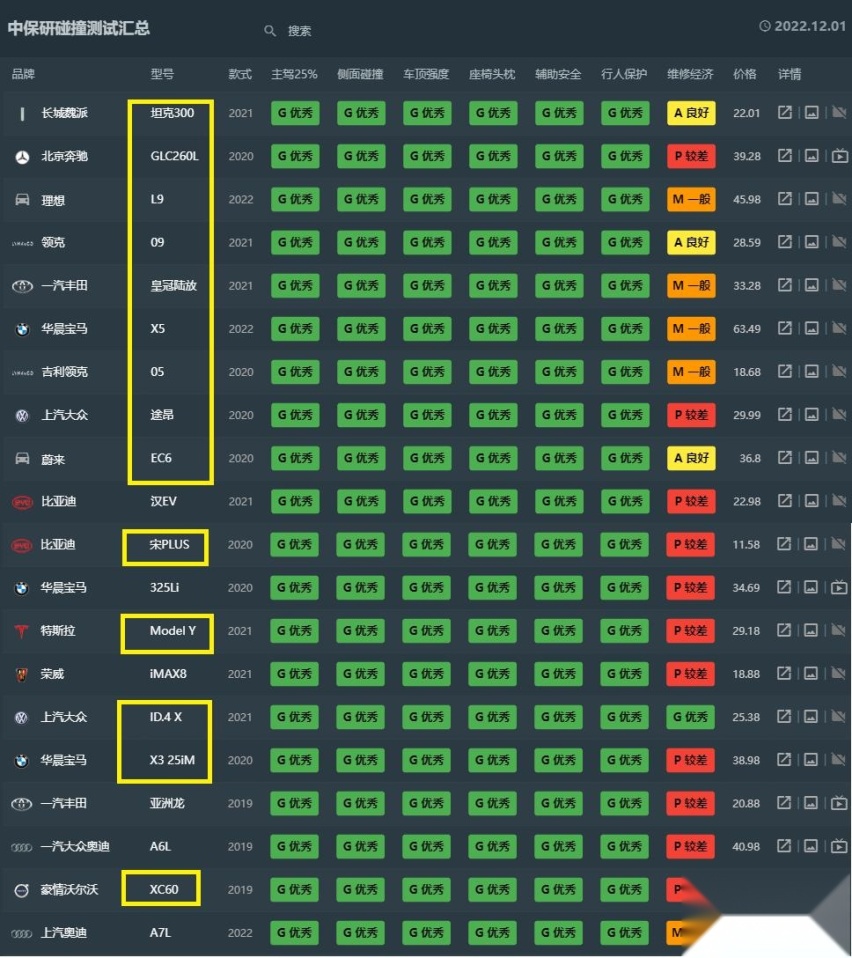Open image icon for 宋PLUS row
The width and height of the screenshot is (852, 958).
[x=810, y=544]
